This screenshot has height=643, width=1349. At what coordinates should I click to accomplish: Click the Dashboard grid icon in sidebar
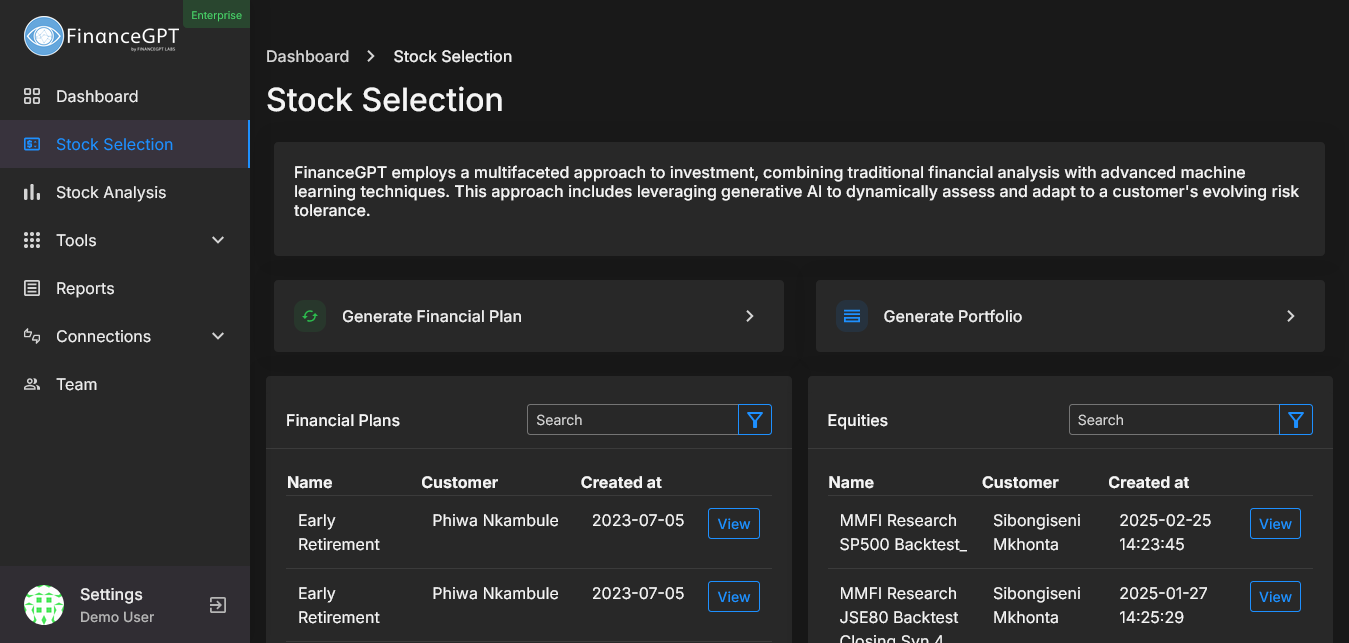32,96
